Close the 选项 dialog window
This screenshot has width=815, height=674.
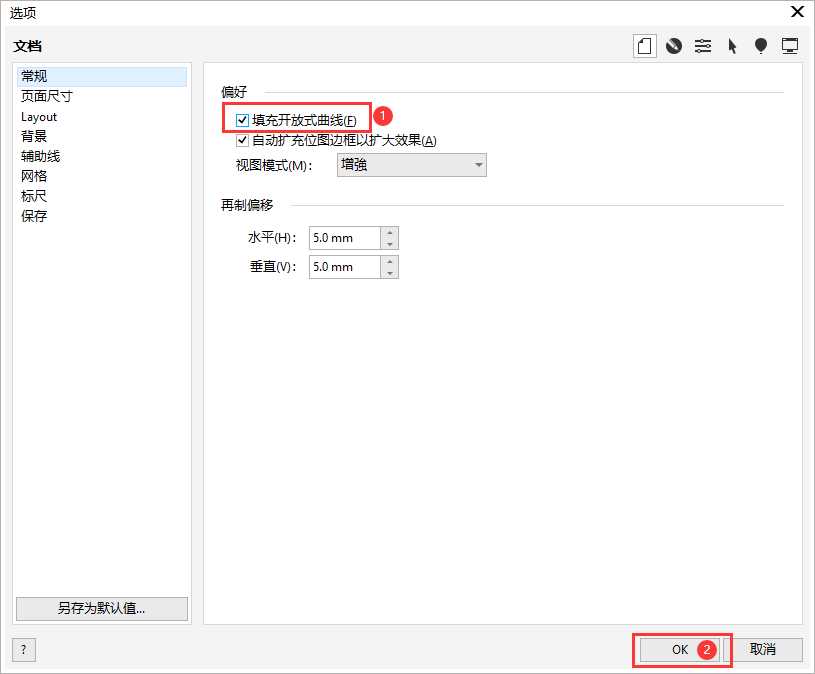point(797,11)
